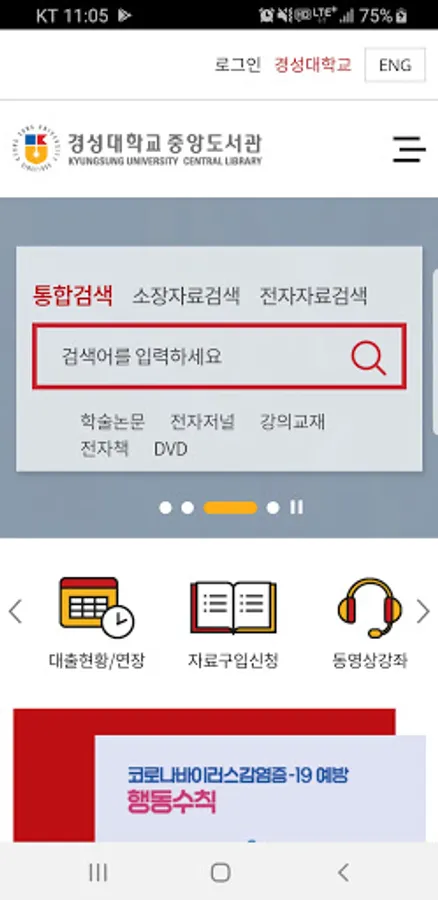Open 자료구입신청 book icon
438x900 pixels.
point(233,607)
